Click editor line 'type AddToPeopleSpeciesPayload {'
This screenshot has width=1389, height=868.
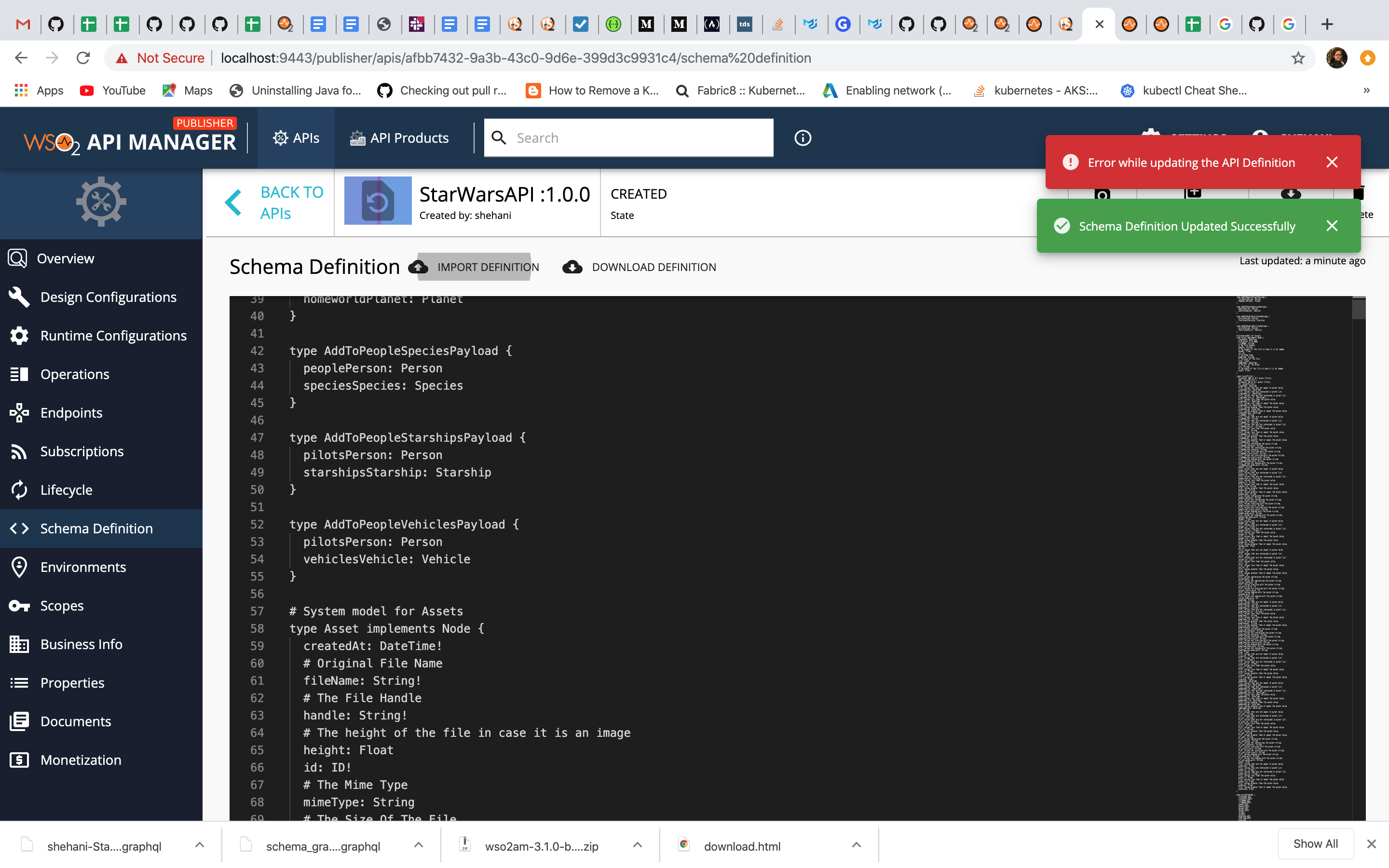point(400,351)
